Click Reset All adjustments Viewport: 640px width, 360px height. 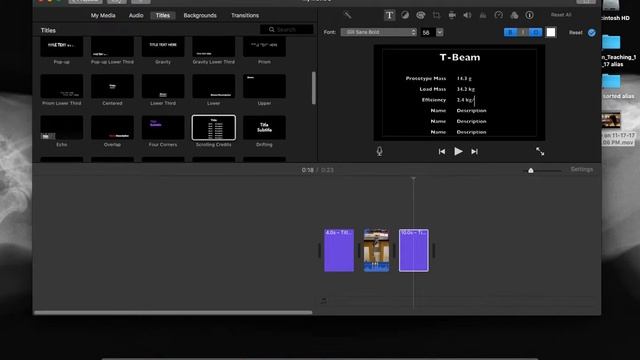561,15
